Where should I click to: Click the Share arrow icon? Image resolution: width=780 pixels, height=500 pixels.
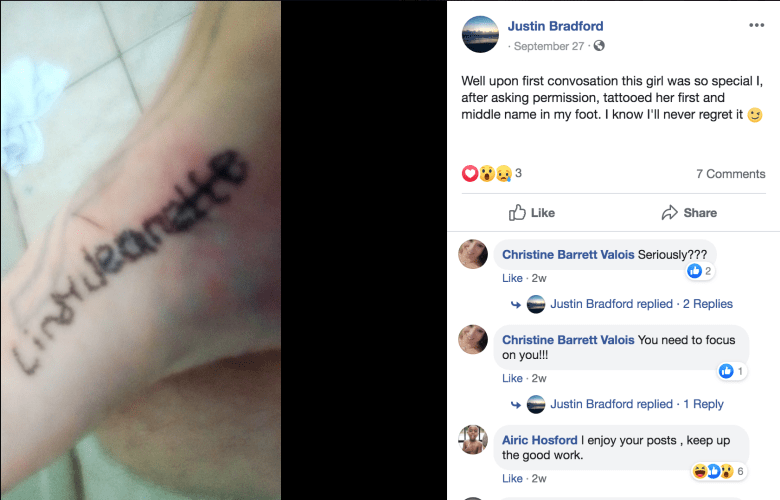670,212
